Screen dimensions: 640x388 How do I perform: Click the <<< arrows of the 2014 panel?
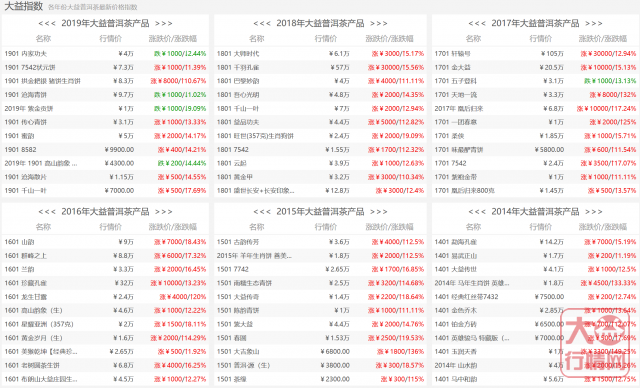[x=477, y=212]
